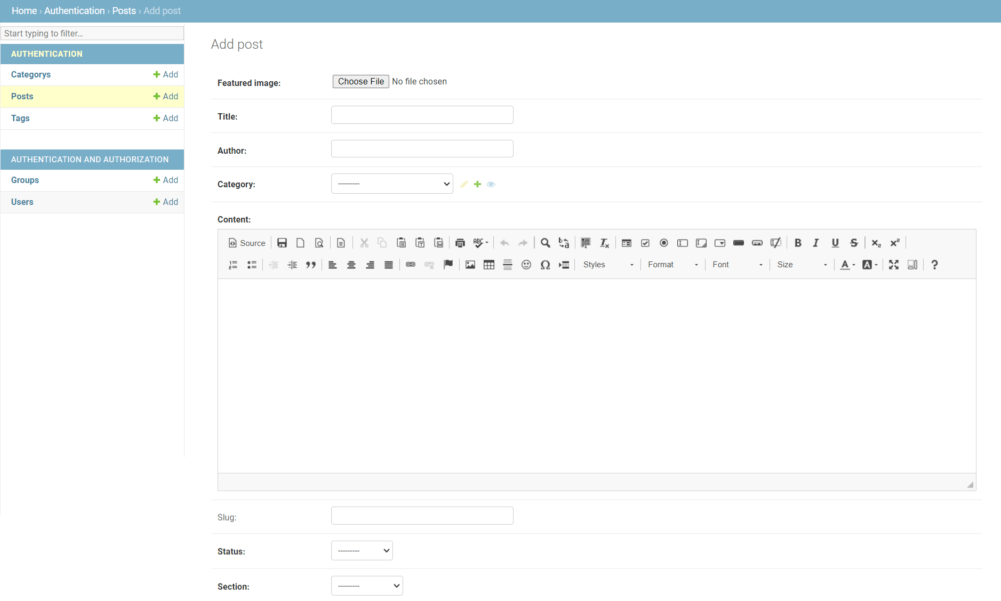The height and width of the screenshot is (601, 1001).
Task: Open the Find magnifier icon
Action: (545, 243)
